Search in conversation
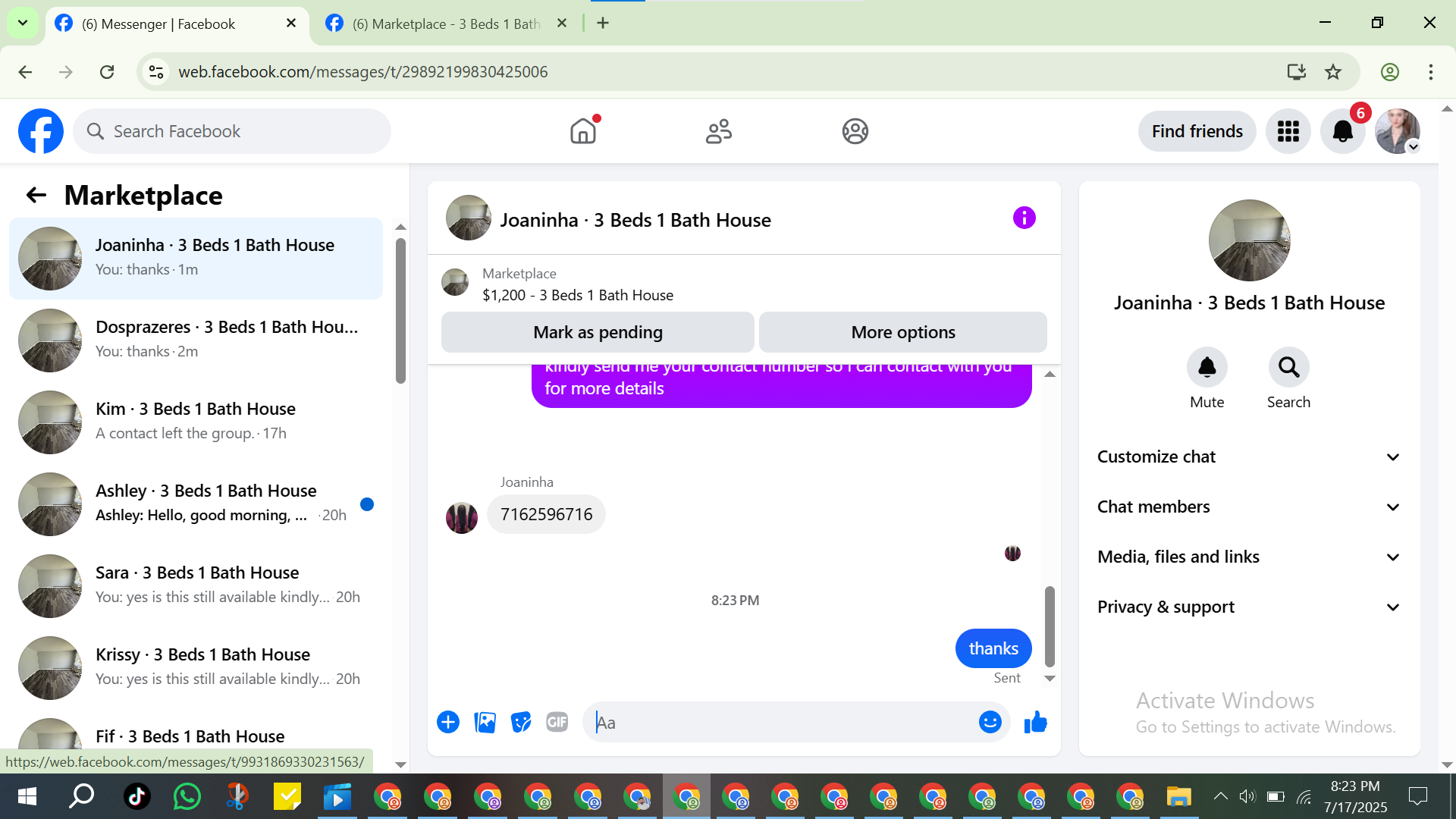 [1288, 368]
